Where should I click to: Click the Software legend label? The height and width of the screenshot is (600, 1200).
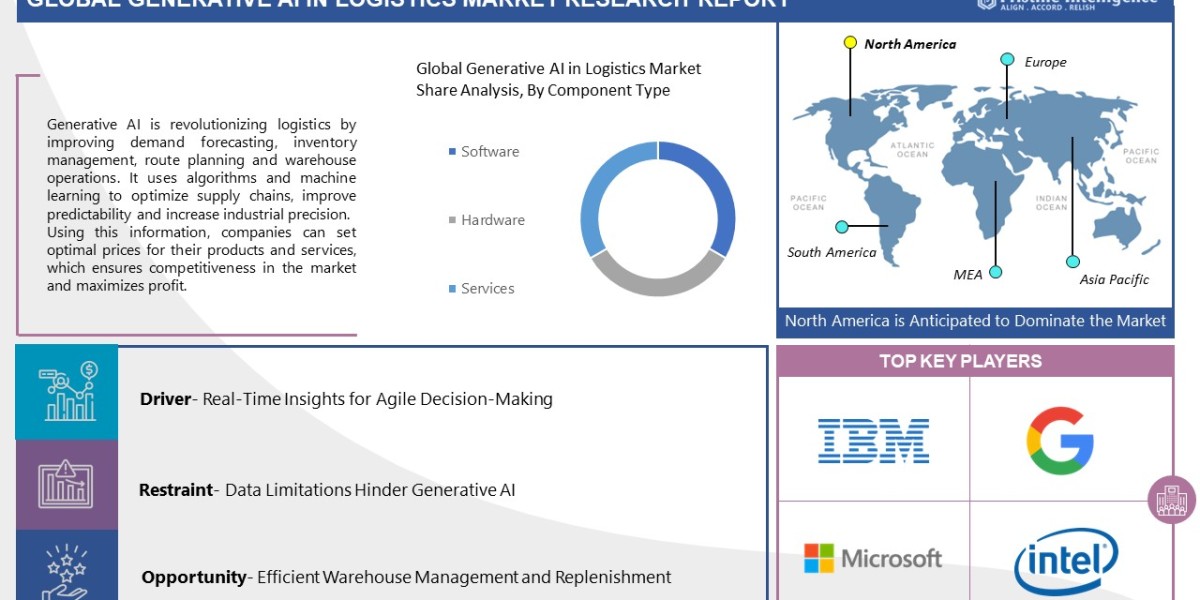(x=490, y=152)
